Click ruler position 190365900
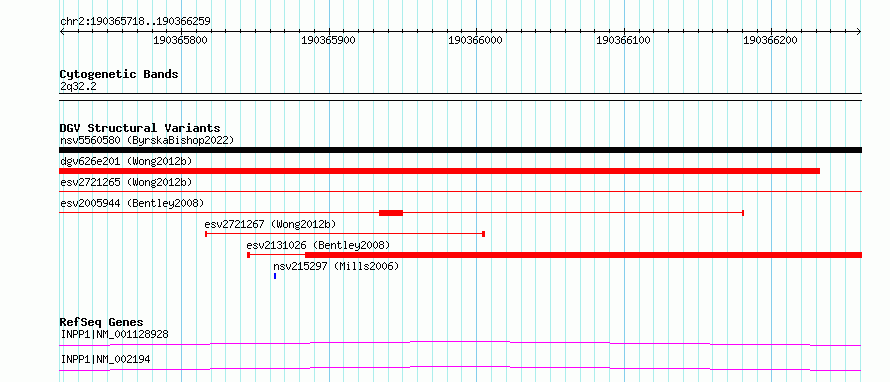Image resolution: width=890 pixels, height=382 pixels. coord(328,40)
